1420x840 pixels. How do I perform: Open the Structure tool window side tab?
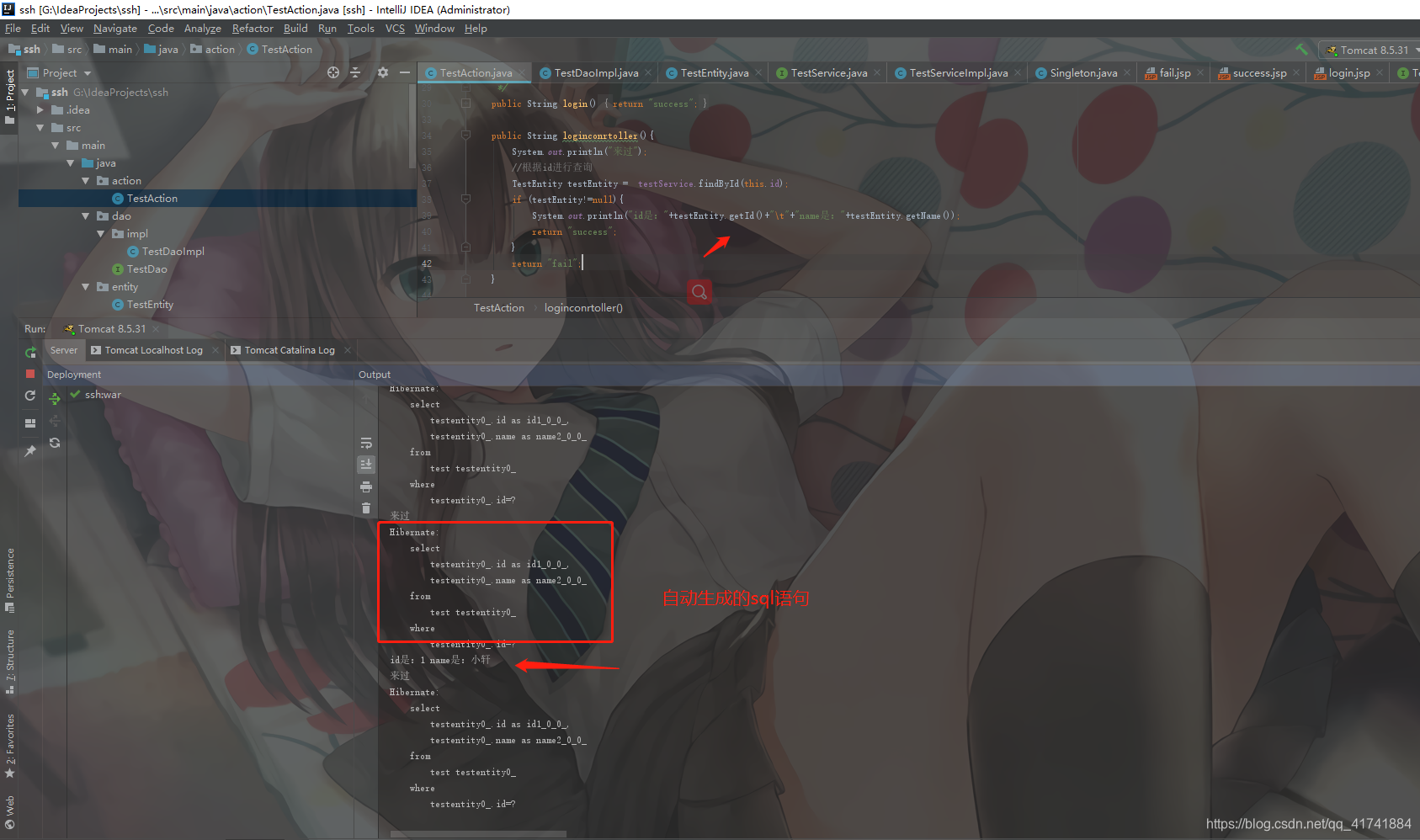(9, 661)
